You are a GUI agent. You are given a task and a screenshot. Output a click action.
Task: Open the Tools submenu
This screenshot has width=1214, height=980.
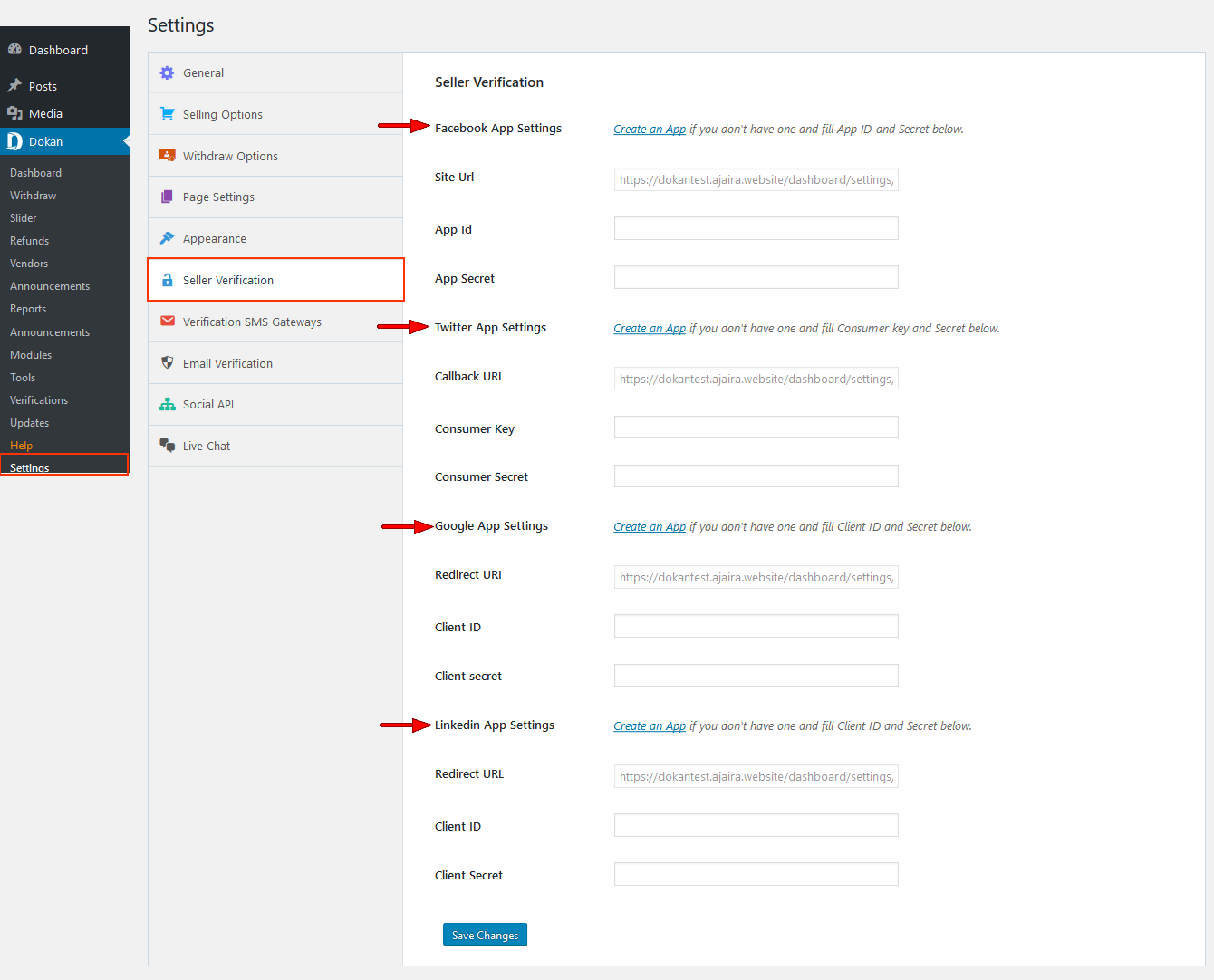(23, 378)
